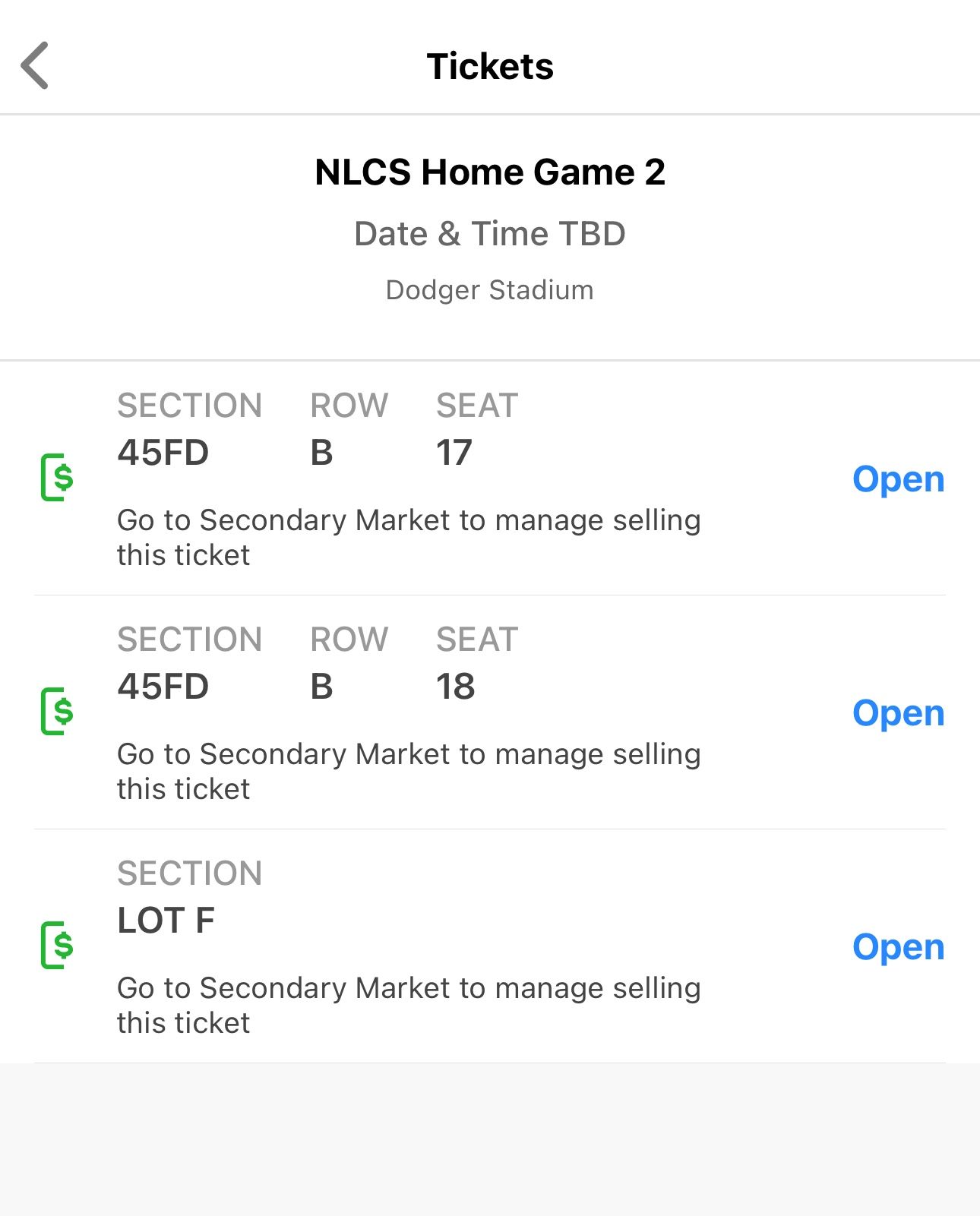Open the seat 17 ticket

[898, 479]
